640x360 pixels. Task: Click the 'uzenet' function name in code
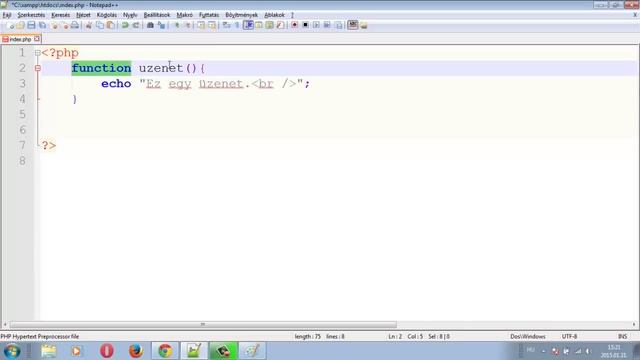pos(161,68)
